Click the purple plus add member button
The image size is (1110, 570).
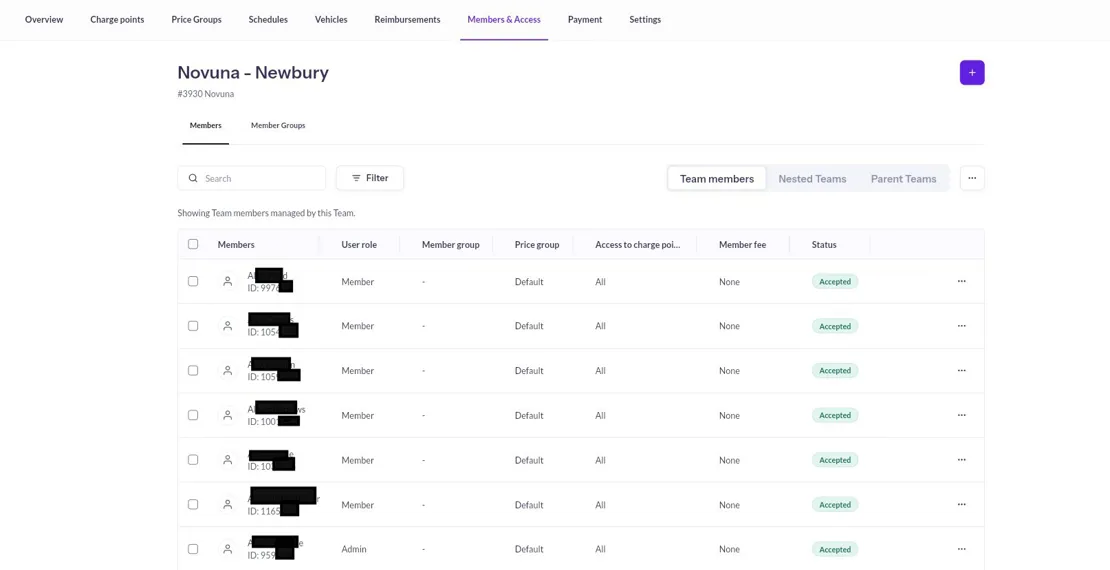(971, 73)
